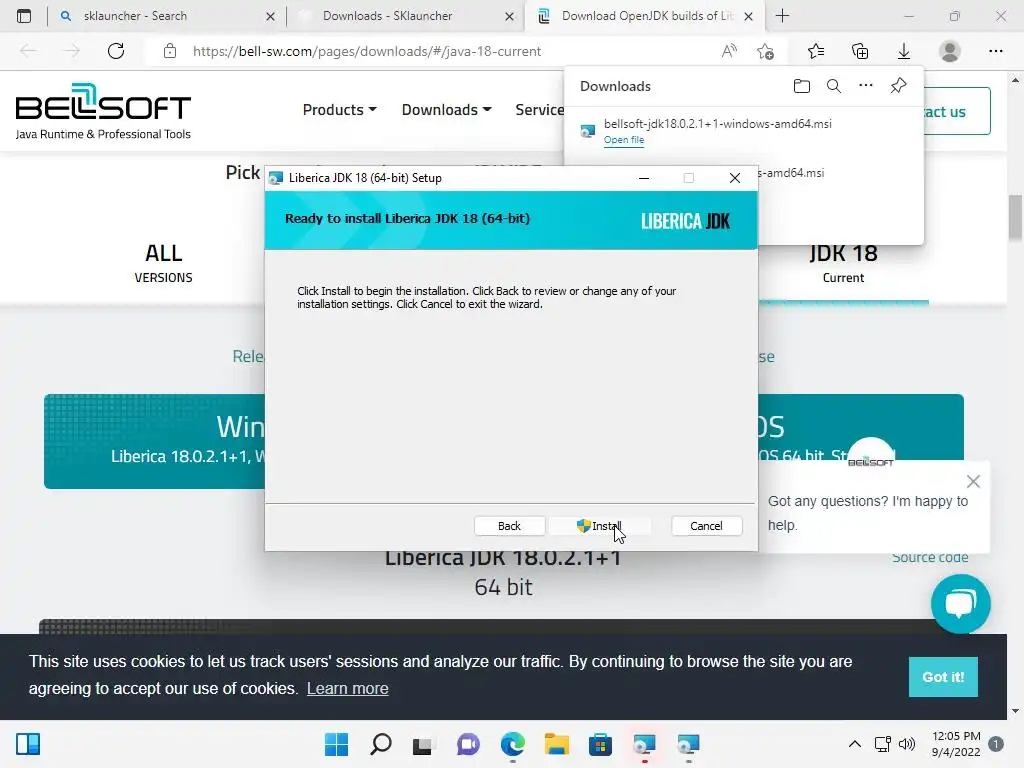Toggle the browser Downloads panel icon
This screenshot has width=1024, height=768.
coord(904,51)
